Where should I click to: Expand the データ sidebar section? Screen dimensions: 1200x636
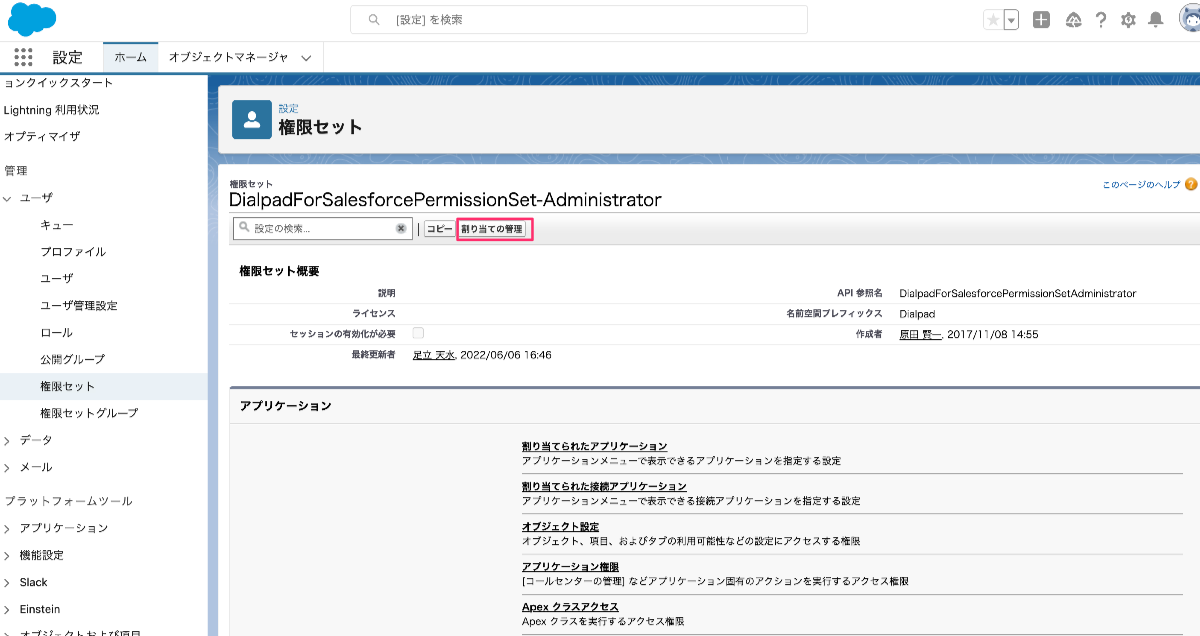[9, 440]
